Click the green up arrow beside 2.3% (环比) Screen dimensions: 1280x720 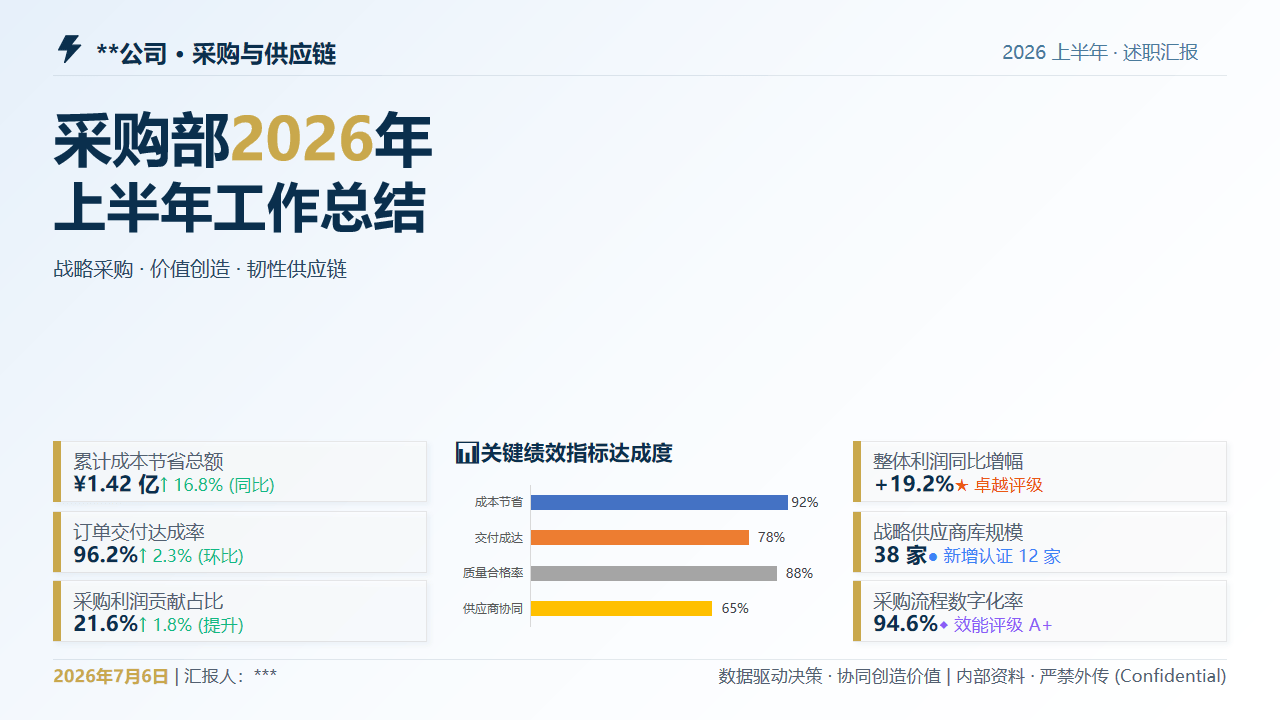click(142, 555)
